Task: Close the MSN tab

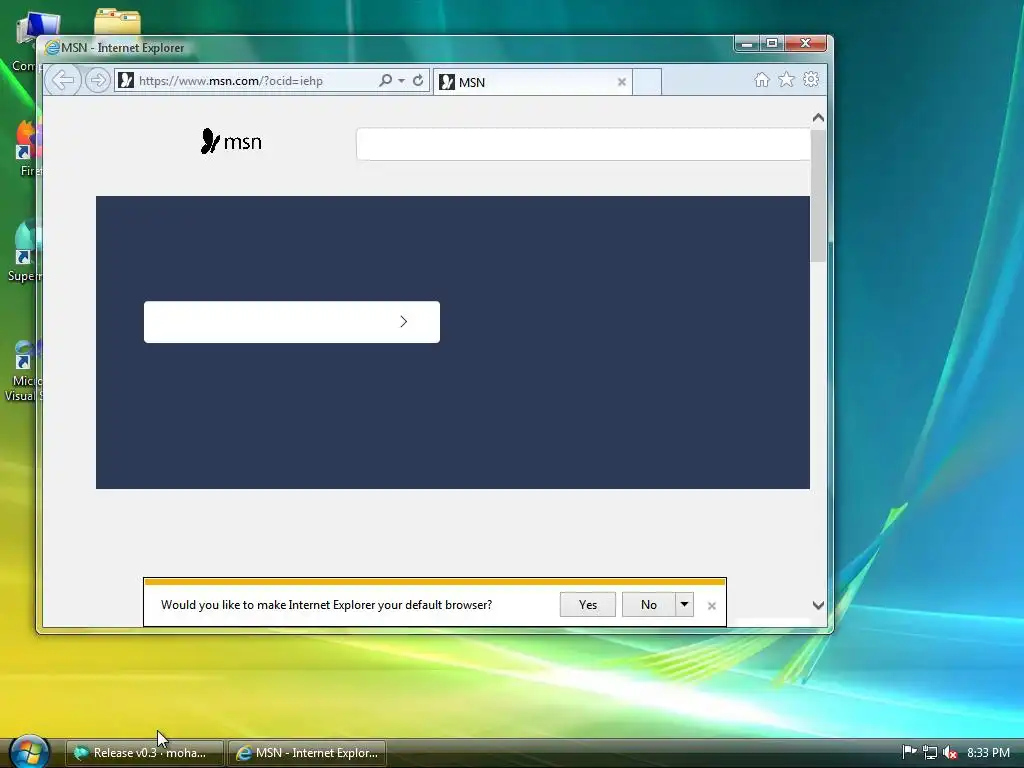Action: pyautogui.click(x=622, y=82)
